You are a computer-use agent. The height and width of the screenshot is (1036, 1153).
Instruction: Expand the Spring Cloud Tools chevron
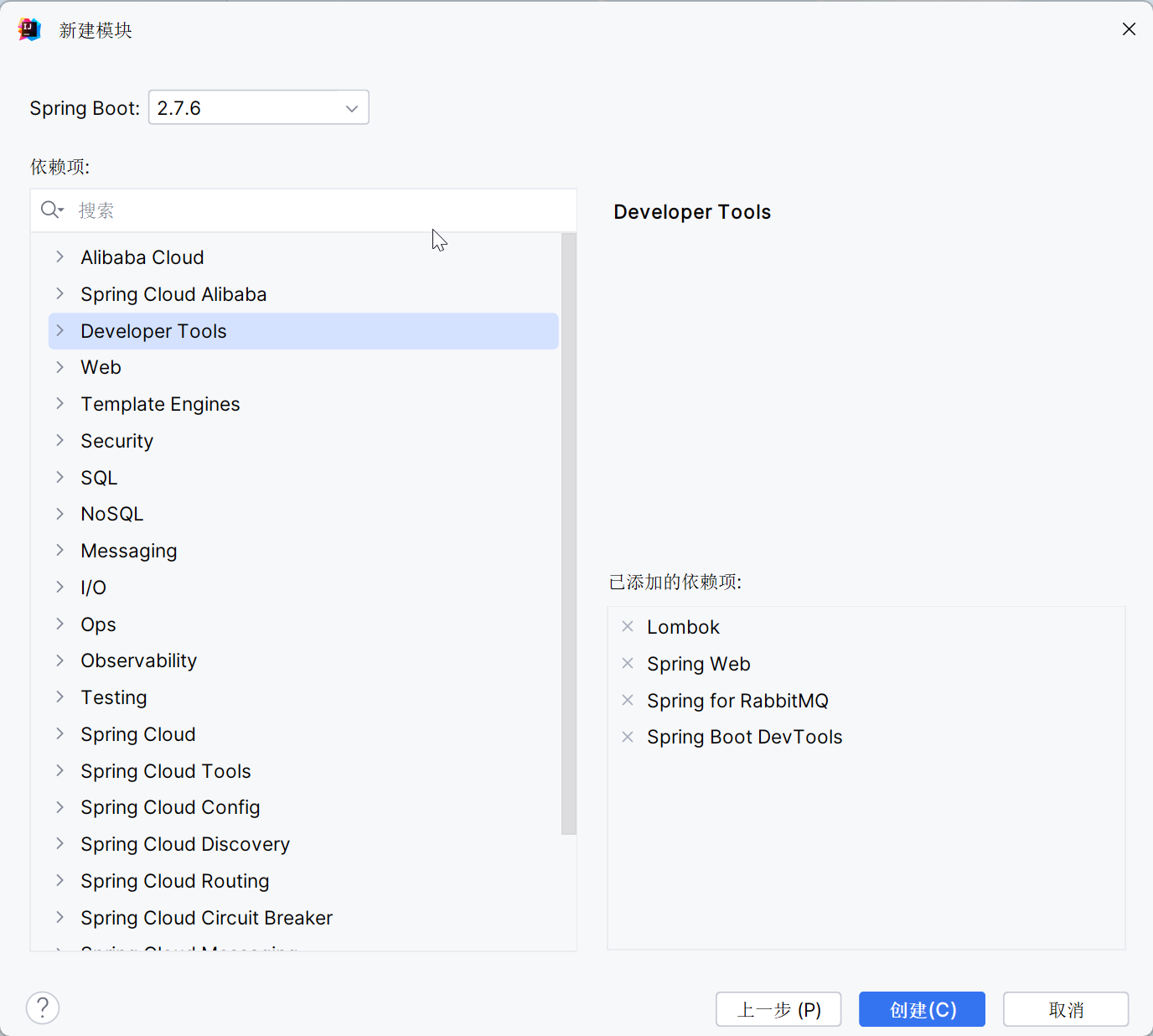(x=59, y=770)
